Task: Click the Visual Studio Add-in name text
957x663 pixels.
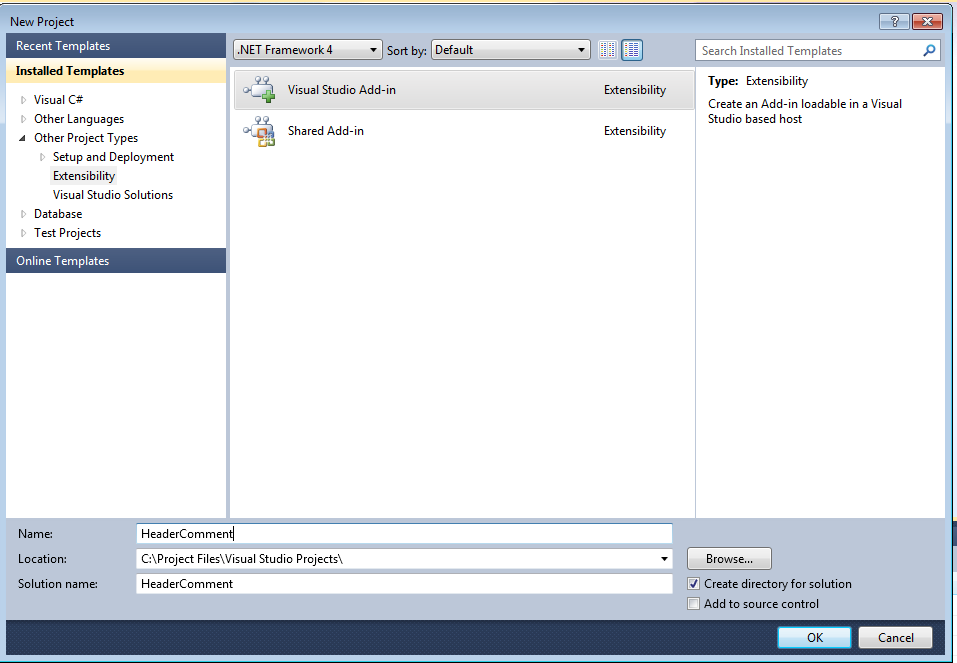Action: 342,90
